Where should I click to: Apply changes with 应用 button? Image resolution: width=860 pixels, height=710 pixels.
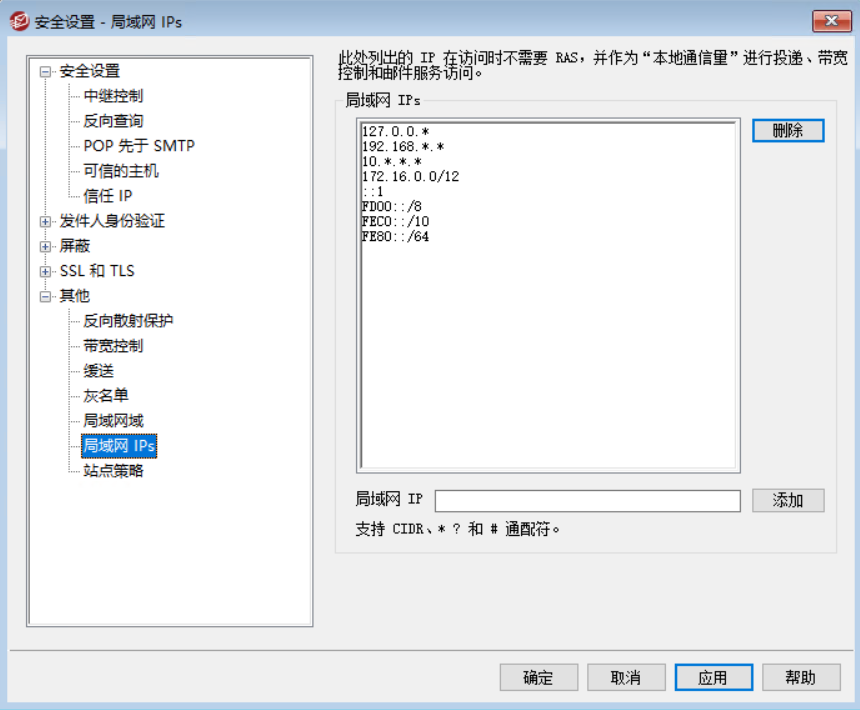point(714,678)
